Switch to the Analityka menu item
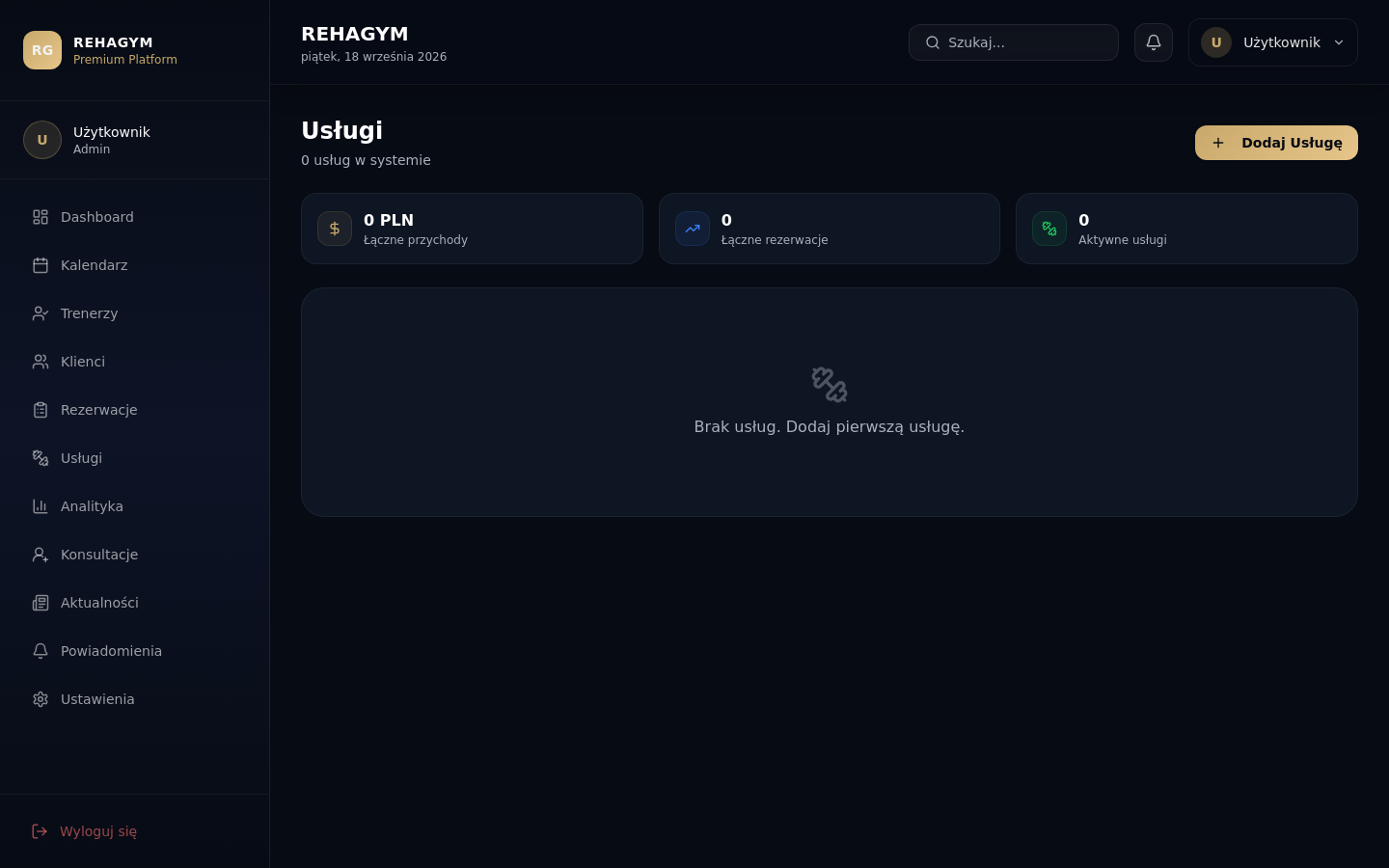 coord(134,506)
